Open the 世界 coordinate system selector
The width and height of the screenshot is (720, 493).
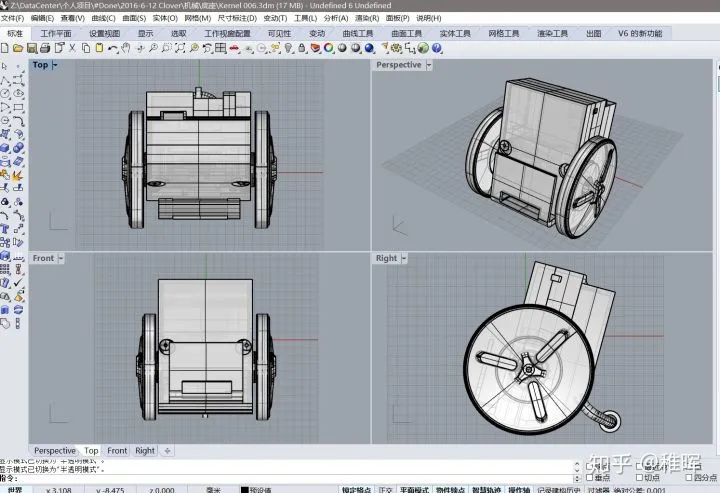(15, 489)
